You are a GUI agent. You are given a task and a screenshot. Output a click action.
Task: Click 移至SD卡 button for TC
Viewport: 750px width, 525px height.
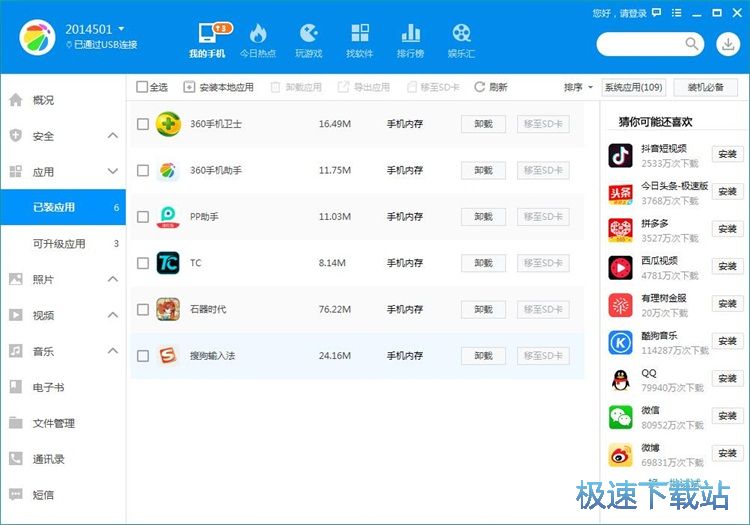(543, 263)
